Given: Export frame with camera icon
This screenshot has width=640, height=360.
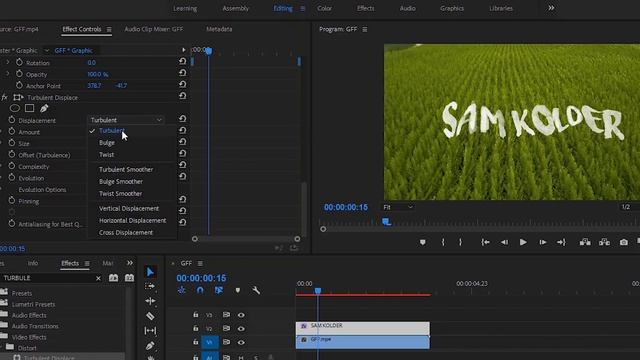Looking at the screenshot, I should point(624,242).
